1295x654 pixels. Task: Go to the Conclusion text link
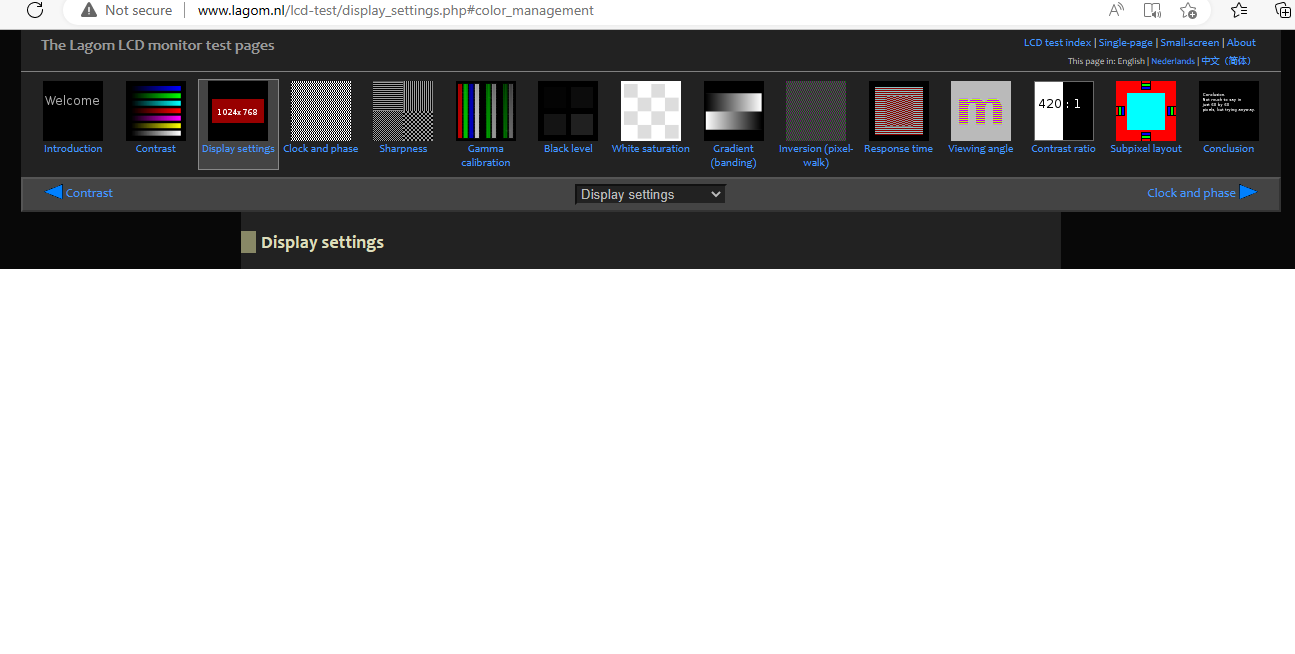(1229, 149)
